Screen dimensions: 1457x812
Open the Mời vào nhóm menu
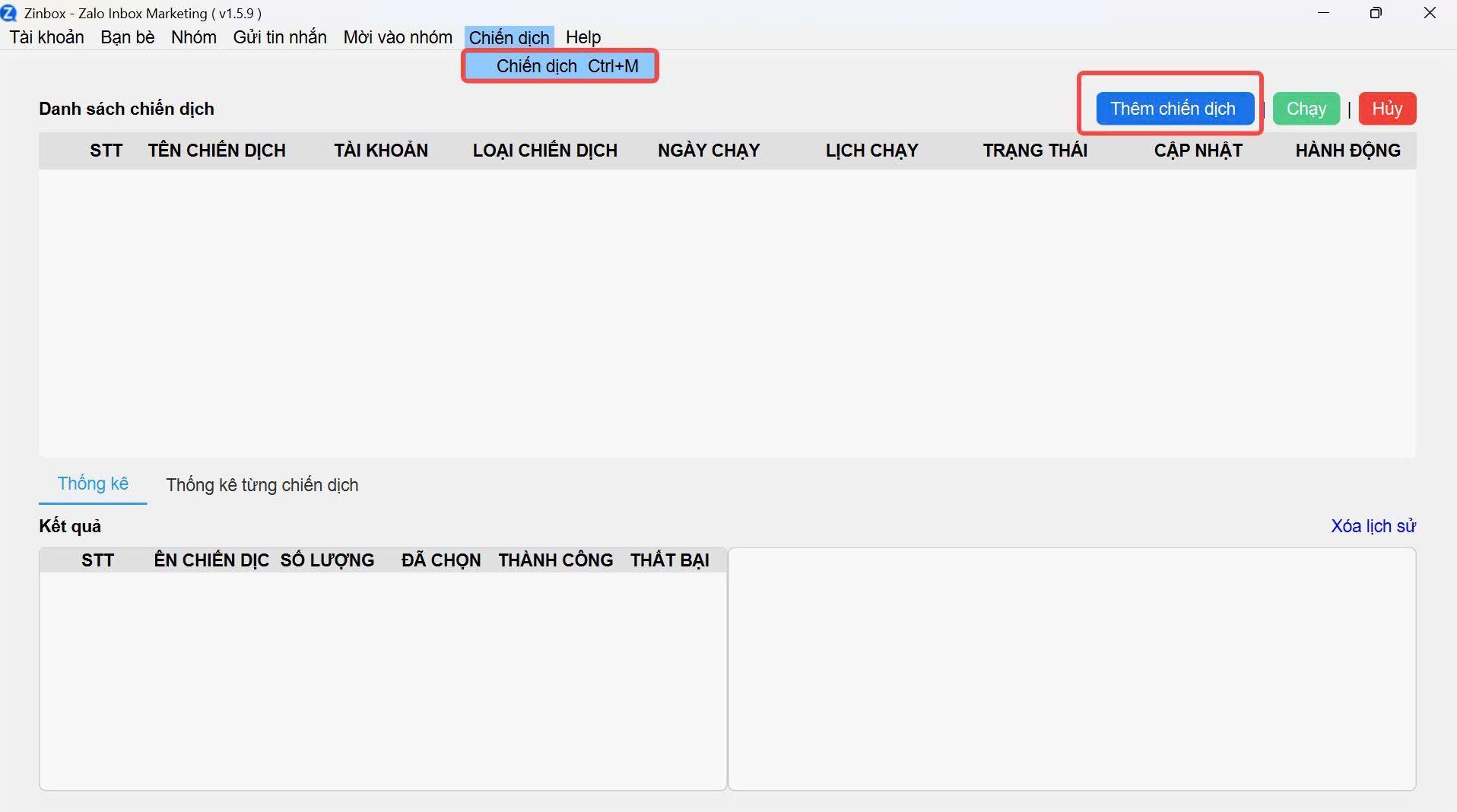point(397,37)
